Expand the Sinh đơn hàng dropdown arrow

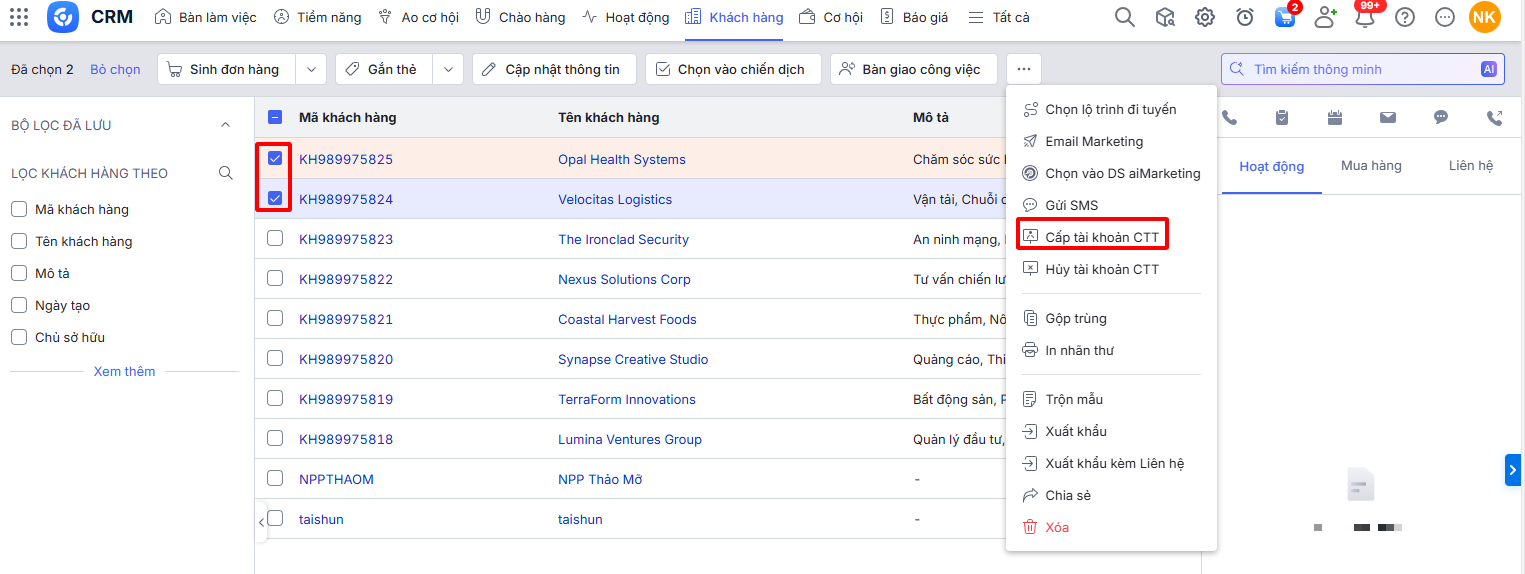310,69
